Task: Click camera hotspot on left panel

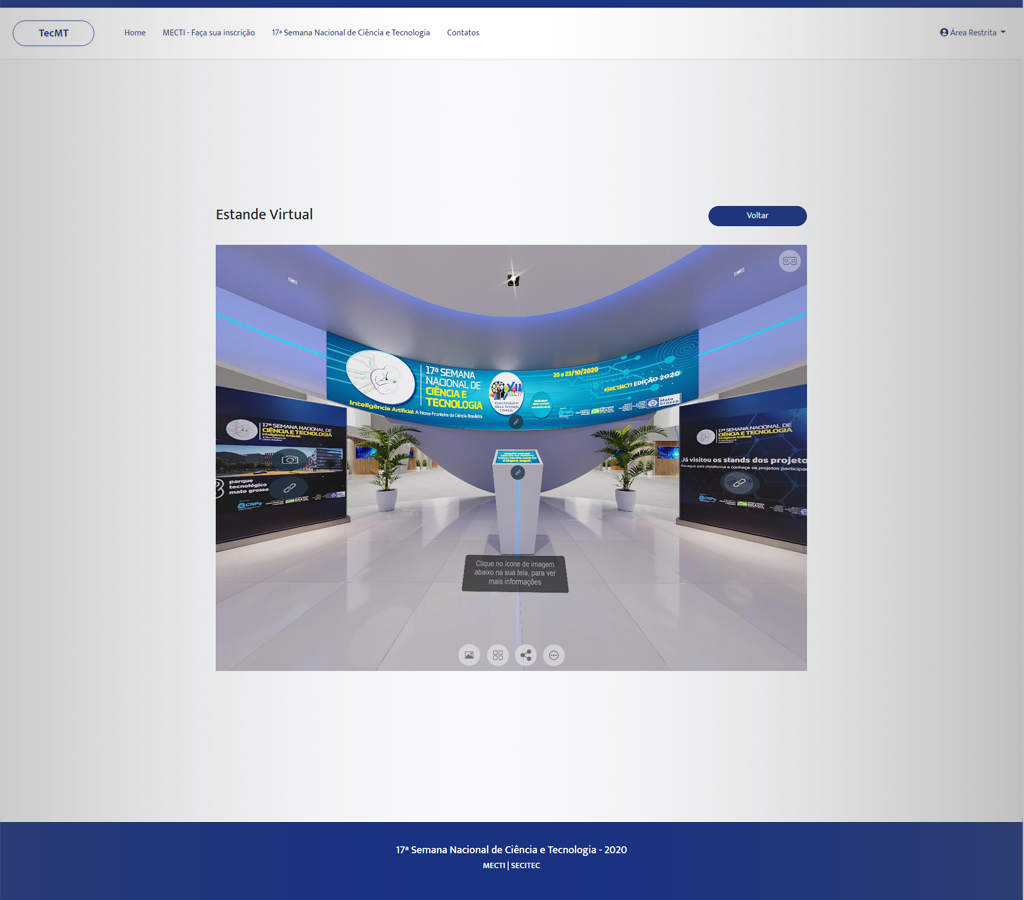Action: [290, 460]
